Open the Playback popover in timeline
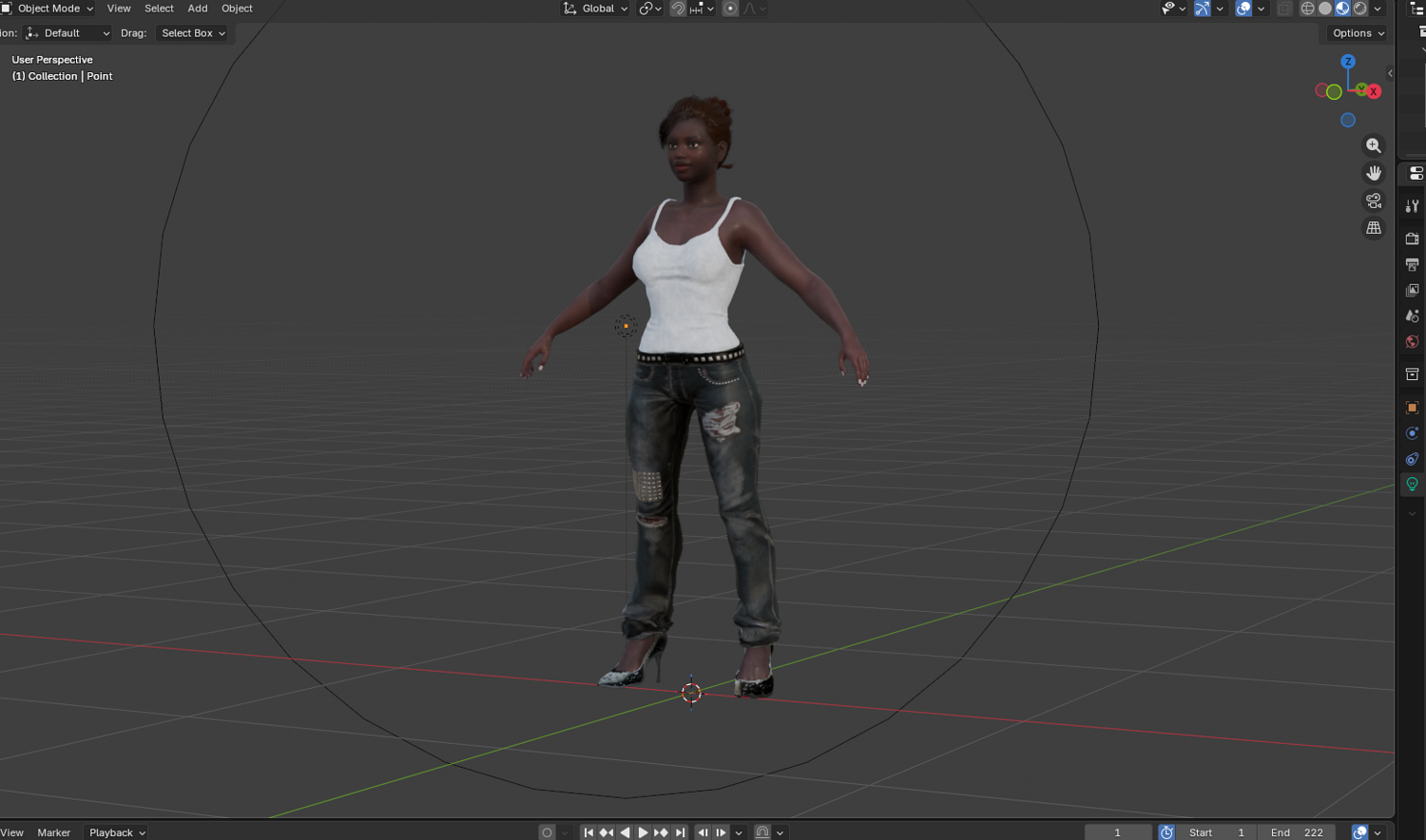 pos(117,832)
